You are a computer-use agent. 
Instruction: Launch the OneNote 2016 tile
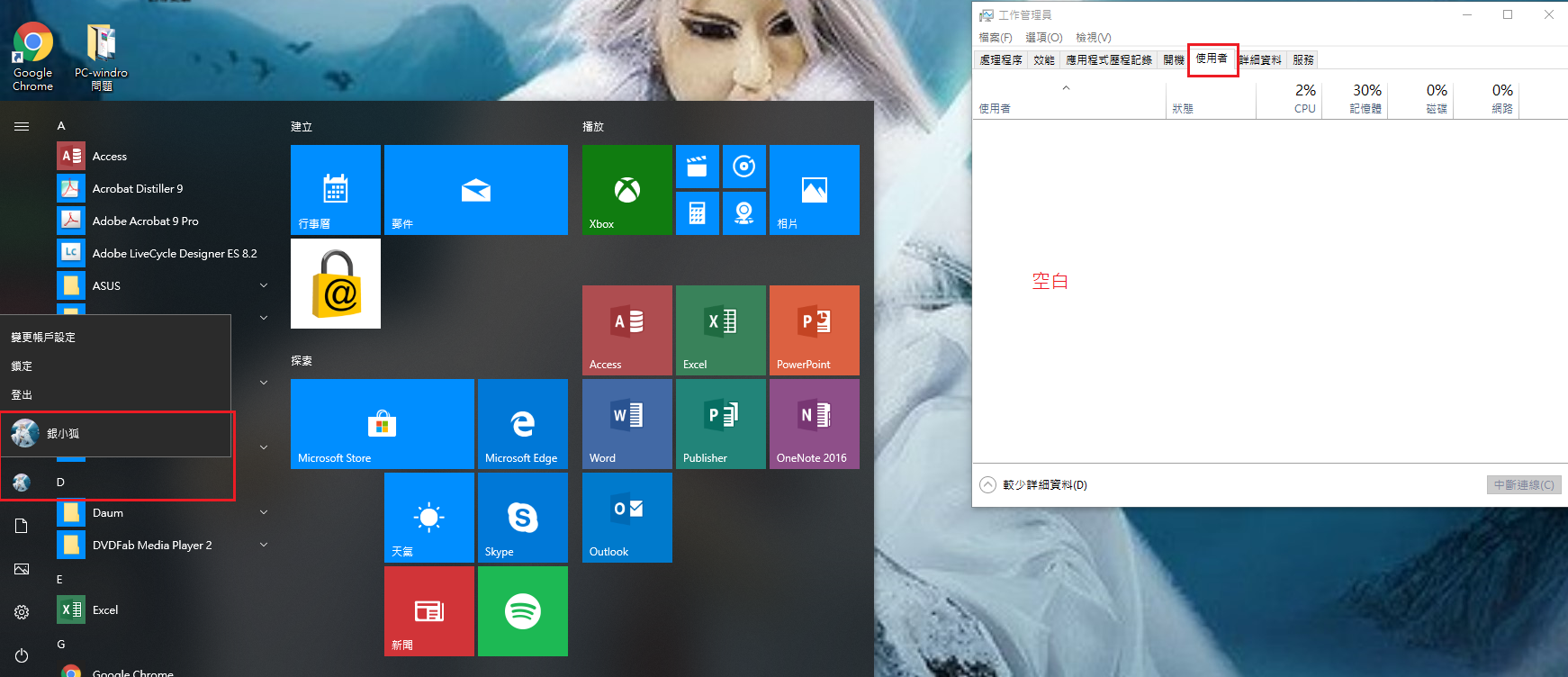tap(815, 424)
